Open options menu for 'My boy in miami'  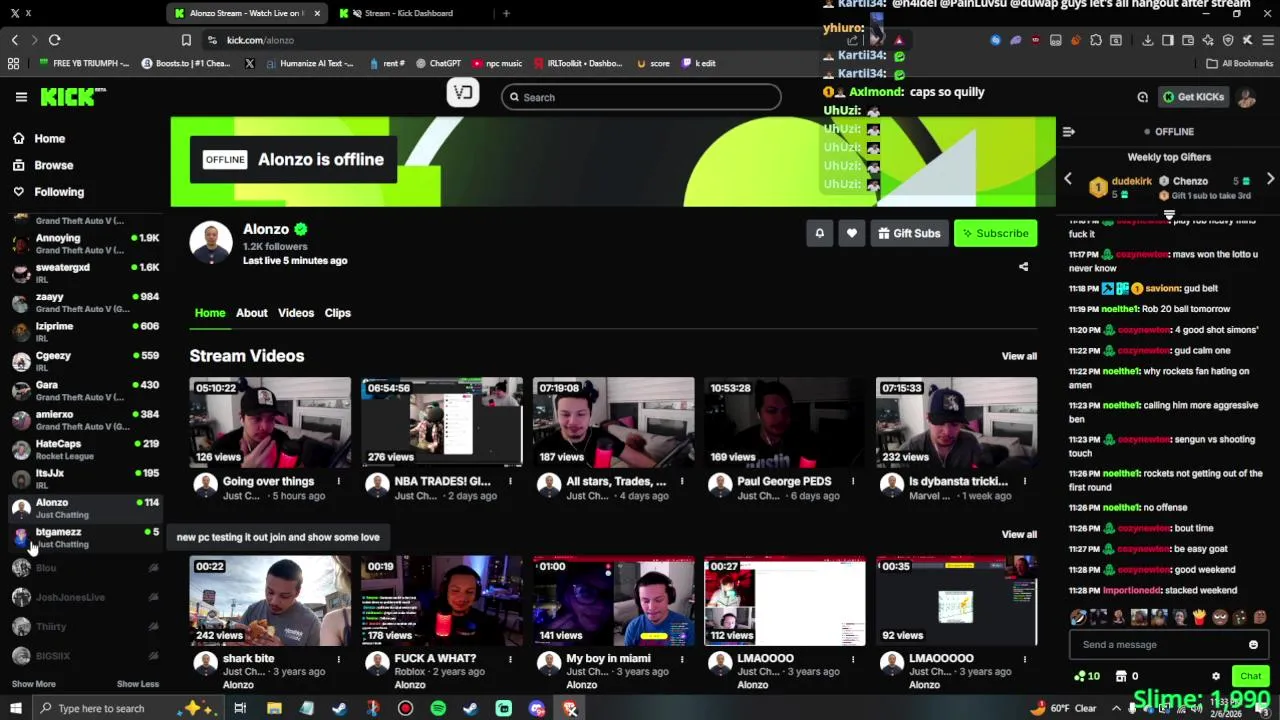681,659
